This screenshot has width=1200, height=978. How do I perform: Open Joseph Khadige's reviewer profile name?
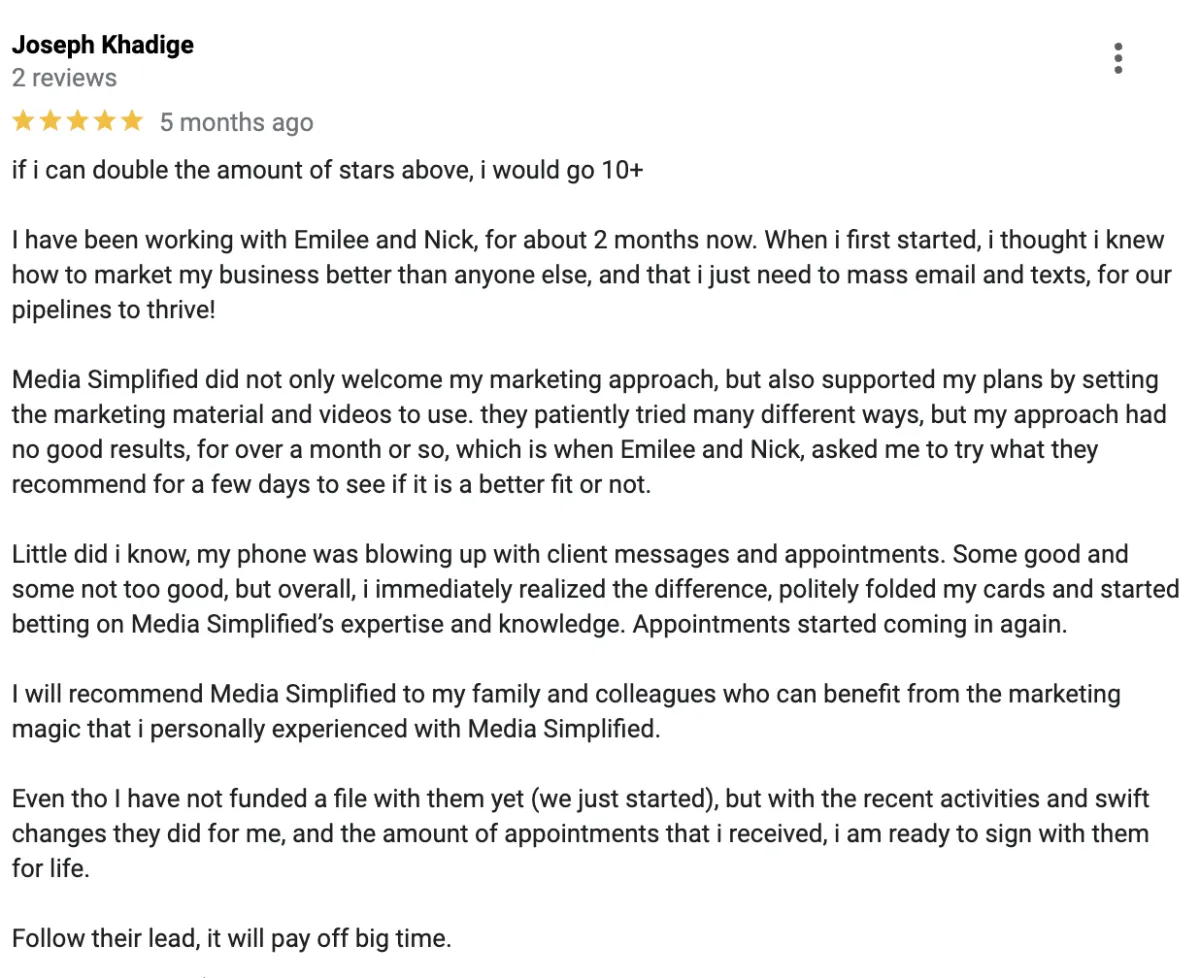[x=102, y=45]
